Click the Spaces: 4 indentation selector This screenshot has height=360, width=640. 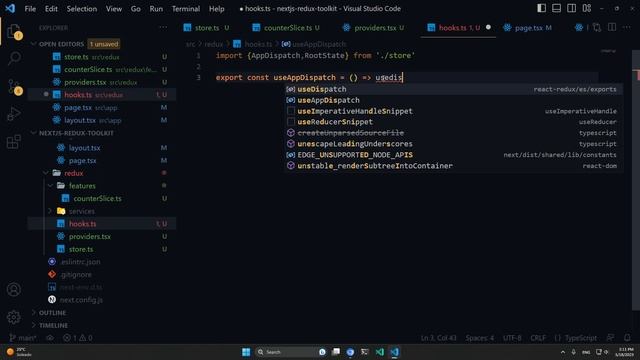pyautogui.click(x=480, y=338)
